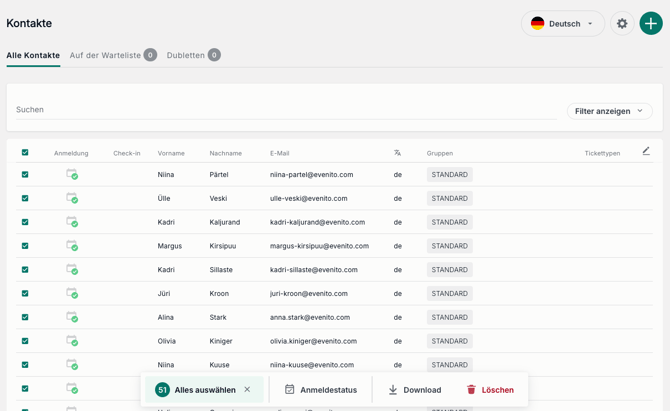Viewport: 670px width, 411px height.
Task: Click the Anmeldestatus button
Action: [320, 390]
